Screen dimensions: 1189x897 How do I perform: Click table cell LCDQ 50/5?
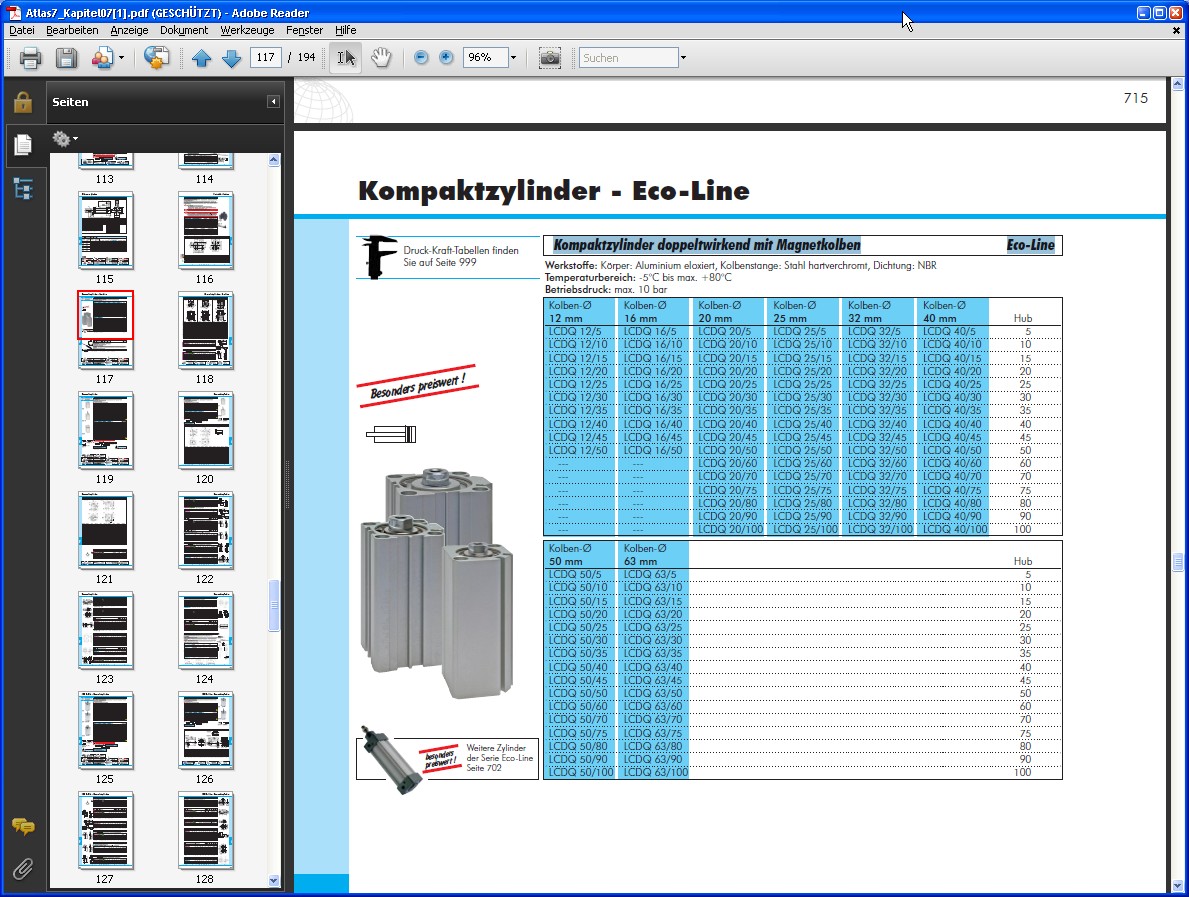[575, 574]
